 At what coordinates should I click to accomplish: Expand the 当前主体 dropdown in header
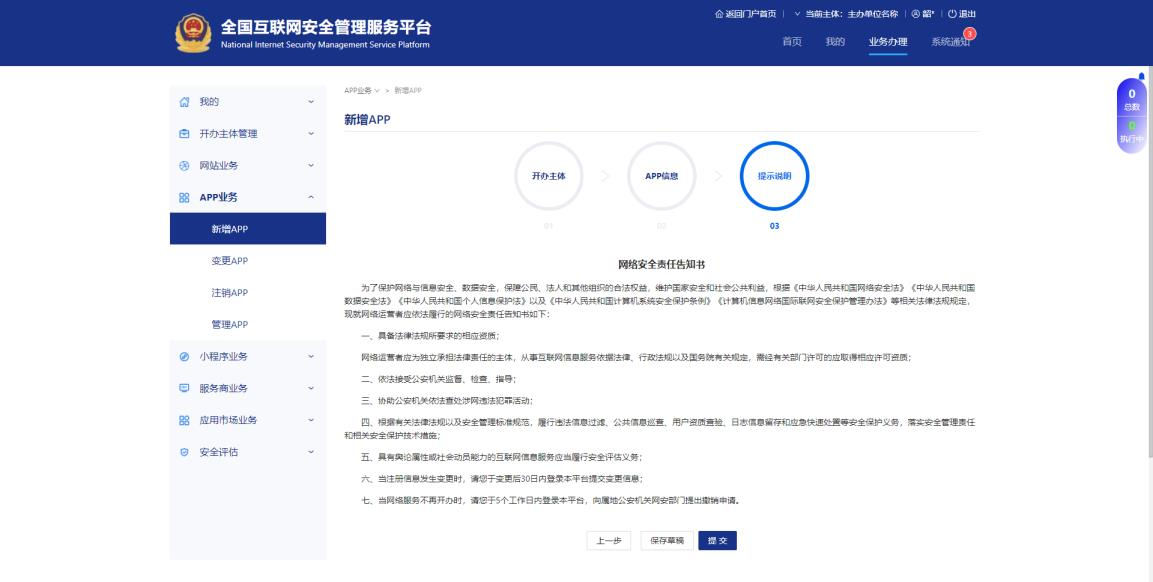click(796, 14)
